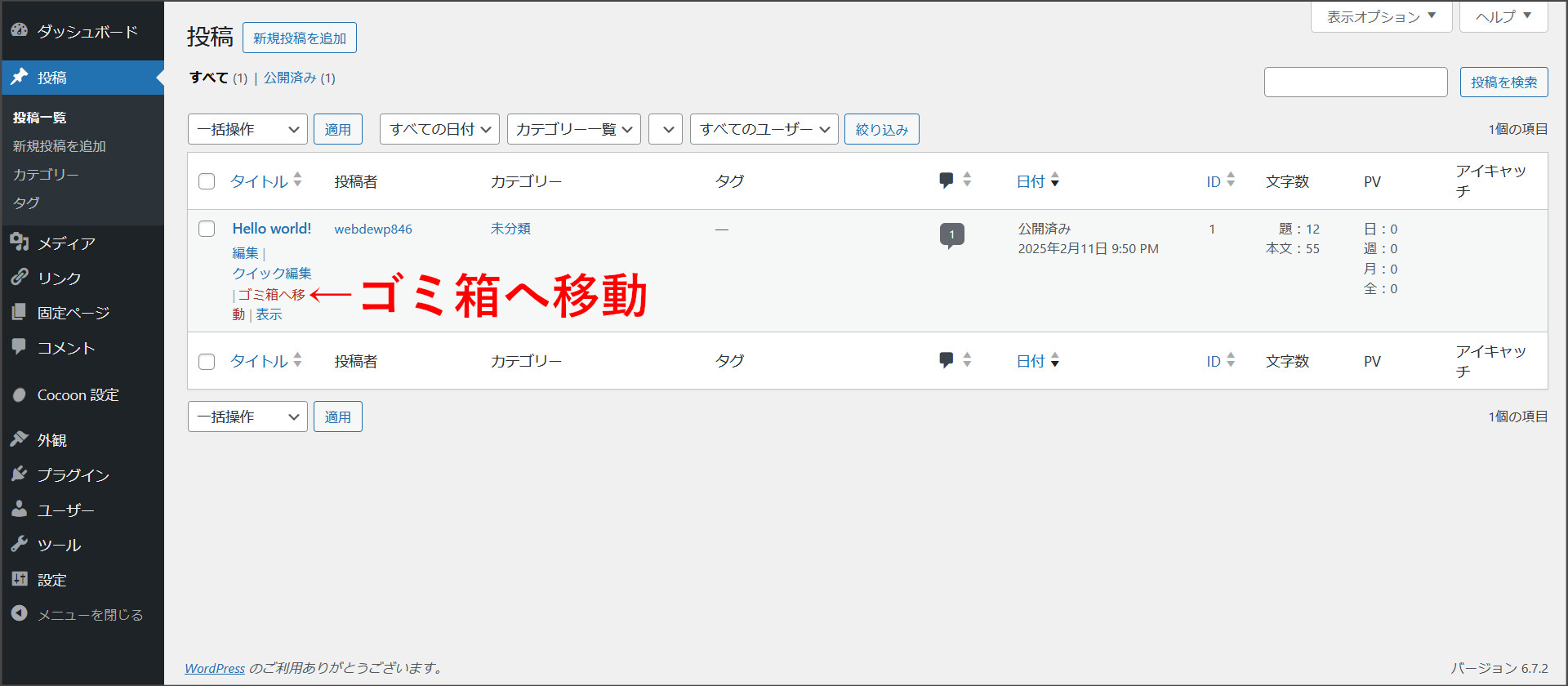
Task: Click the WordPress footer link
Action: [x=215, y=668]
